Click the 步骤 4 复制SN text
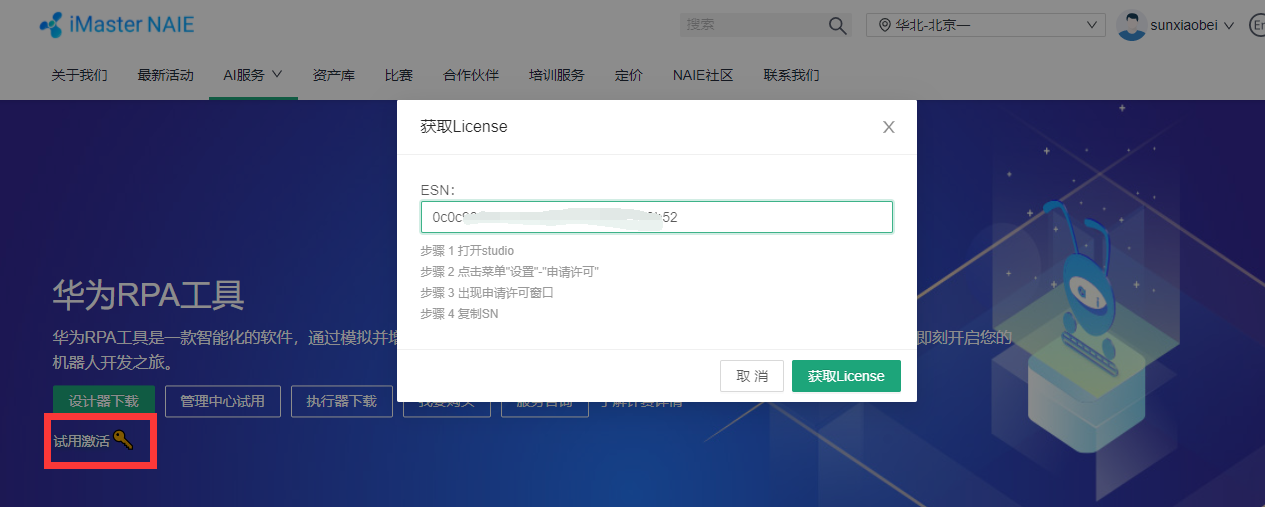Image resolution: width=1265 pixels, height=507 pixels. 459,314
